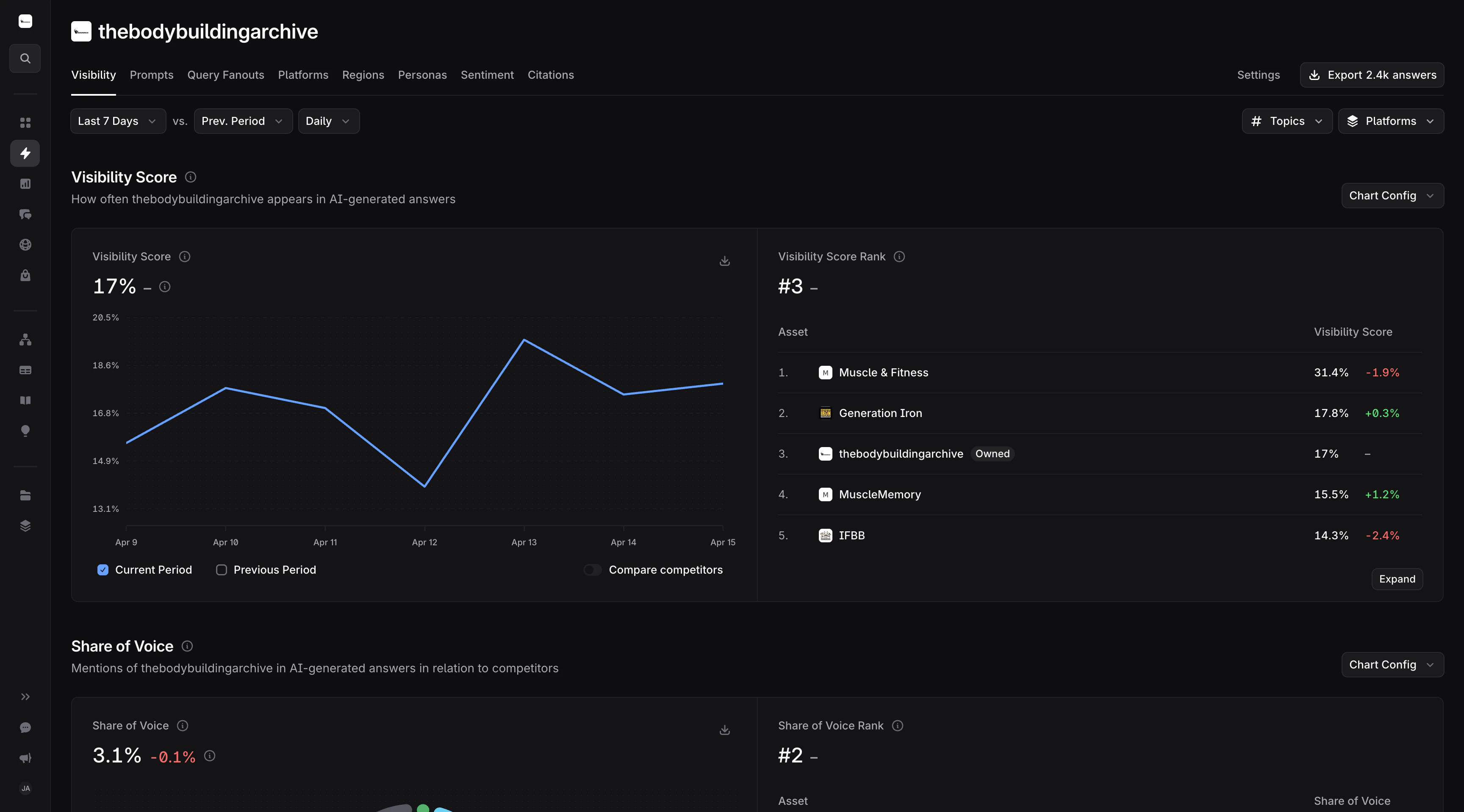The image size is (1464, 812).
Task: Open the Prev. Period comparison dropdown
Action: pos(243,121)
